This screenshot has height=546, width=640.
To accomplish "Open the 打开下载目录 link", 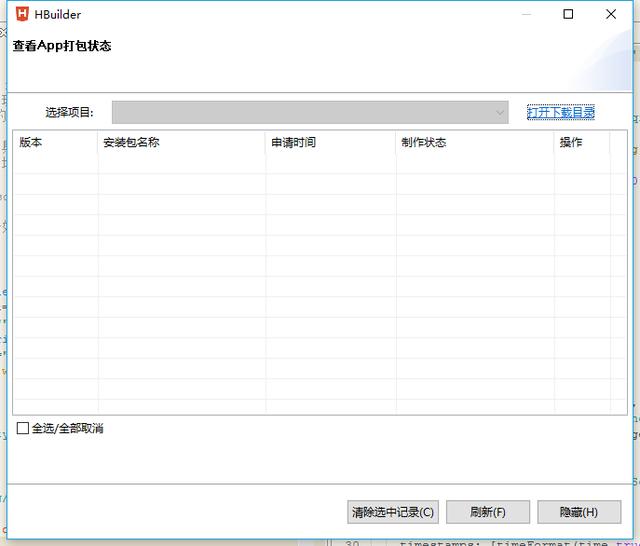I will pos(561,112).
